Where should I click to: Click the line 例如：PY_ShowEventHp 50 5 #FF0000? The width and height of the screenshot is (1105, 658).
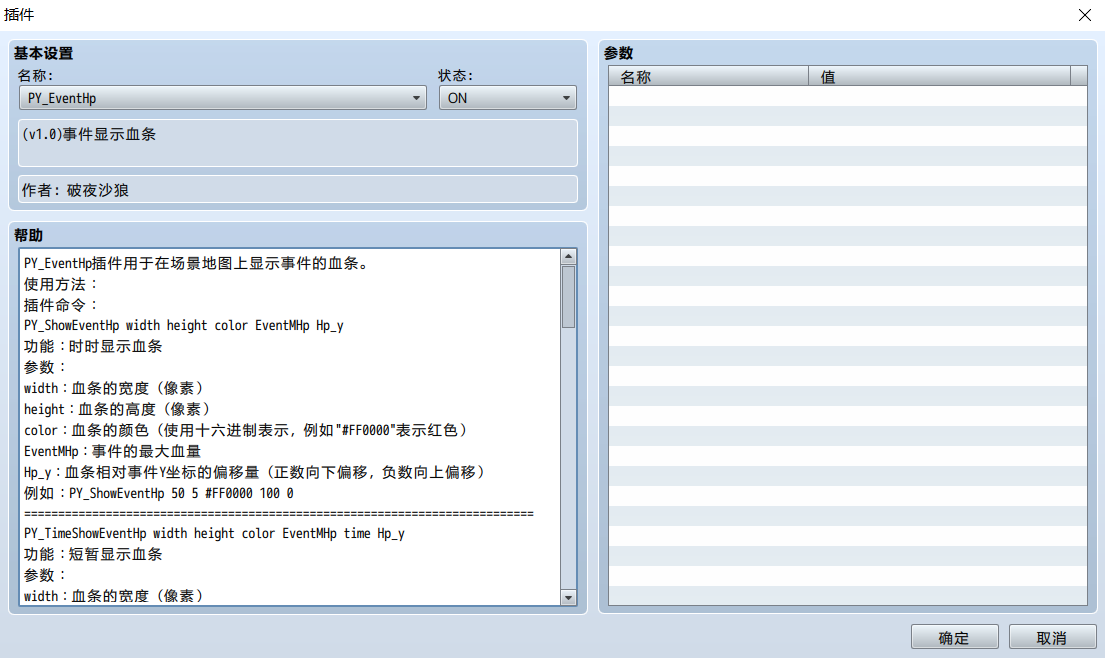159,493
